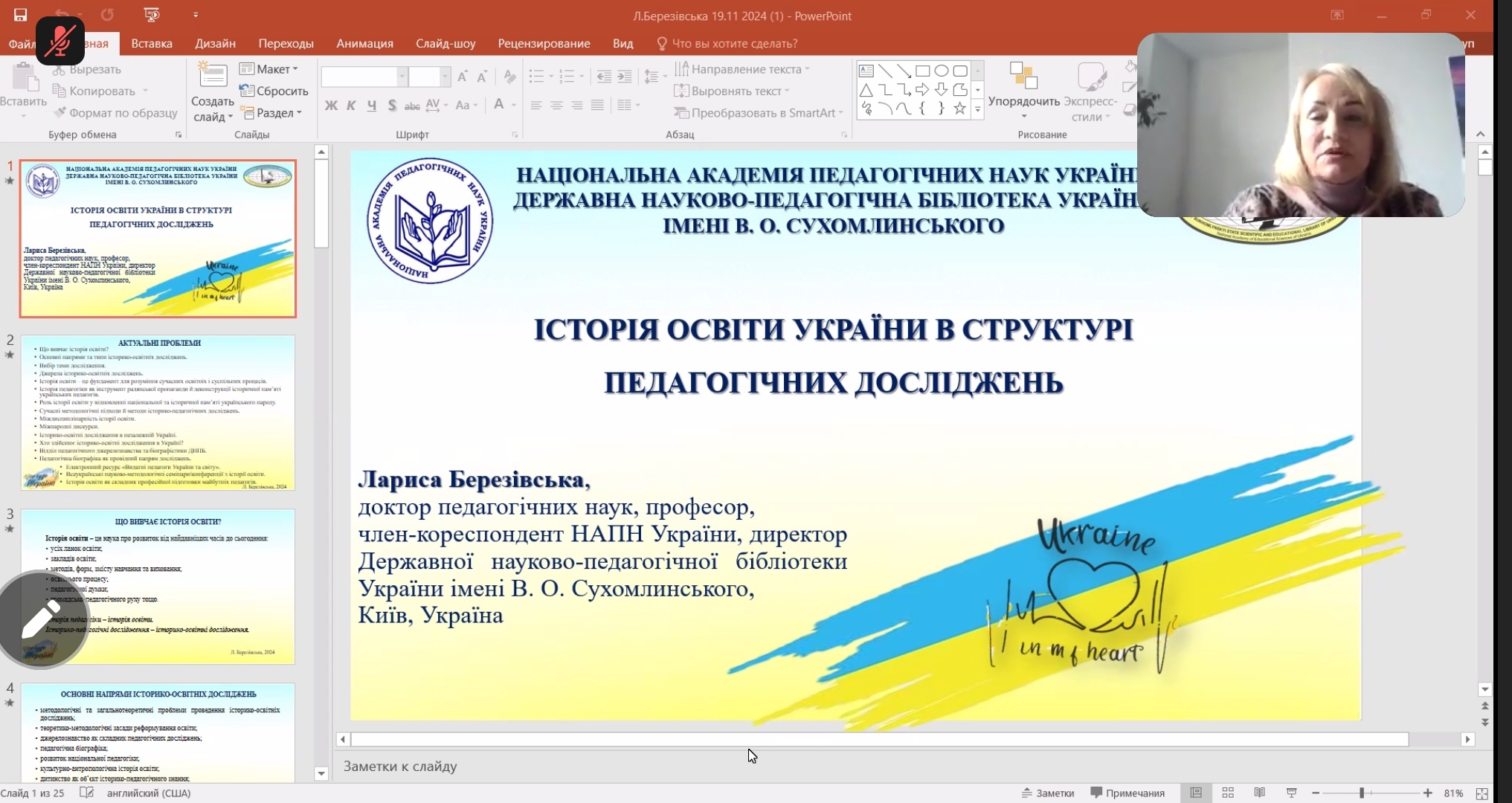Click the round pencil annotation button
The height and width of the screenshot is (803, 1512).
coord(42,619)
